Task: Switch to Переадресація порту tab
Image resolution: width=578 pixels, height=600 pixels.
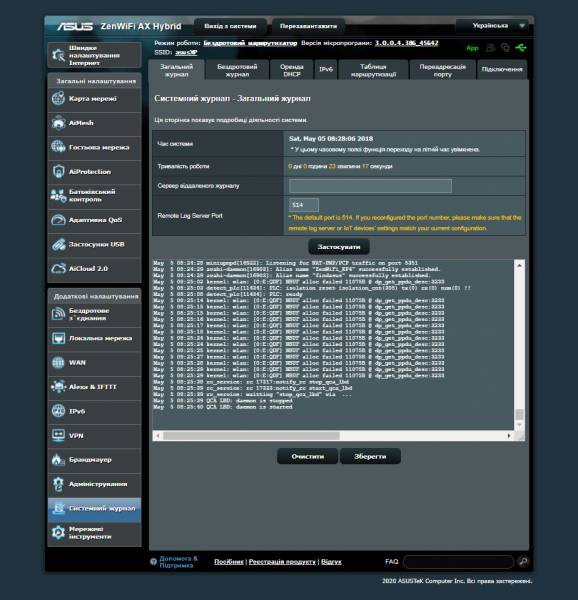Action: tap(443, 70)
